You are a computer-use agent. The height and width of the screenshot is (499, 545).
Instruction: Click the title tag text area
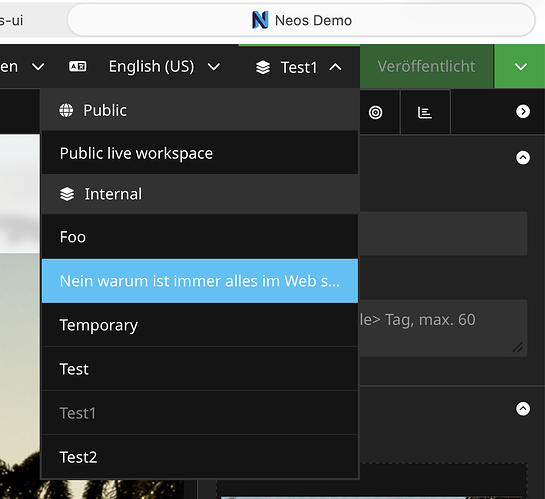click(443, 328)
